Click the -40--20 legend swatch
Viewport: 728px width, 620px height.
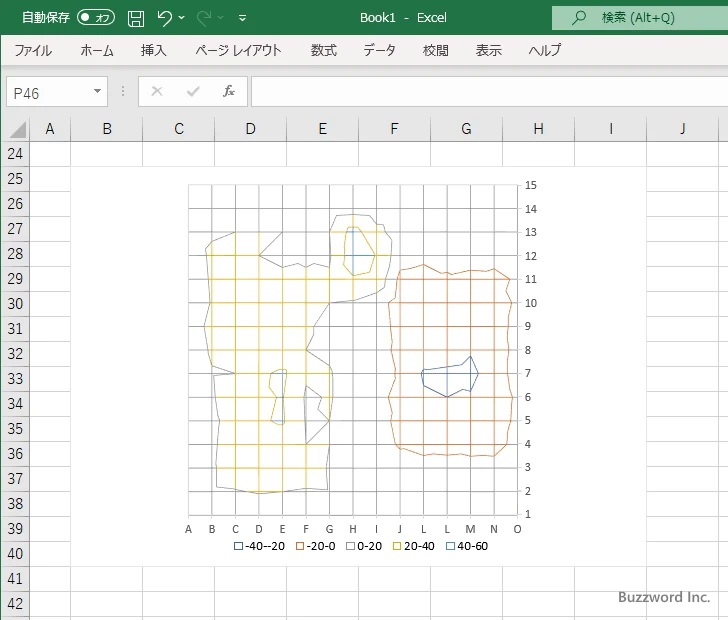[238, 546]
